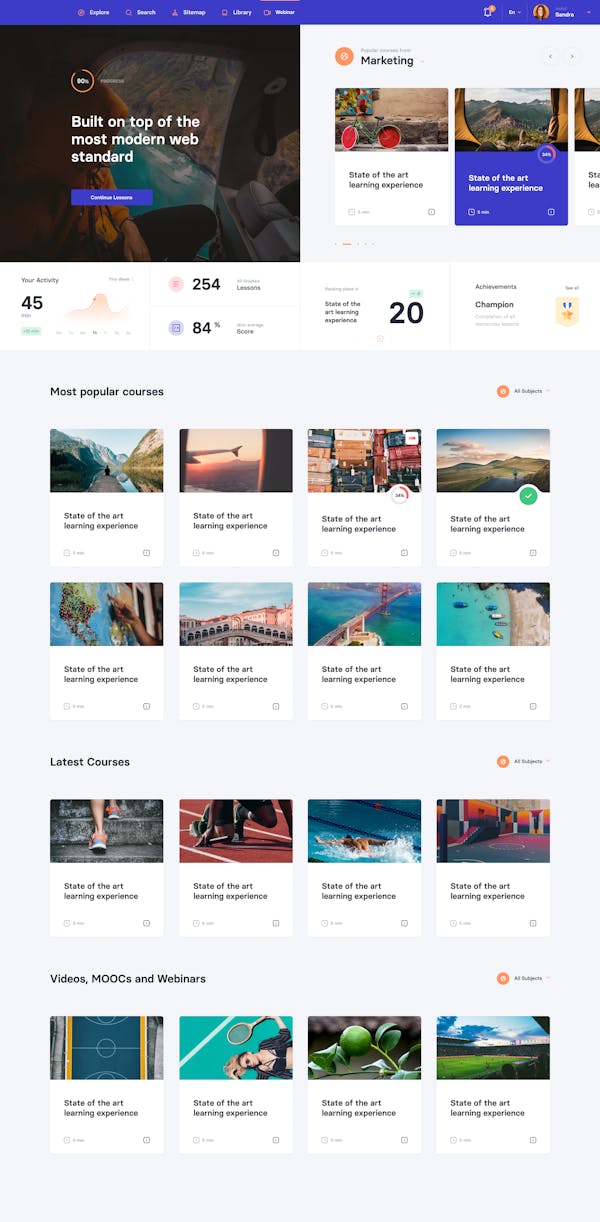Go to previous Marketing courses slide
This screenshot has width=600, height=1222.
[x=550, y=56]
